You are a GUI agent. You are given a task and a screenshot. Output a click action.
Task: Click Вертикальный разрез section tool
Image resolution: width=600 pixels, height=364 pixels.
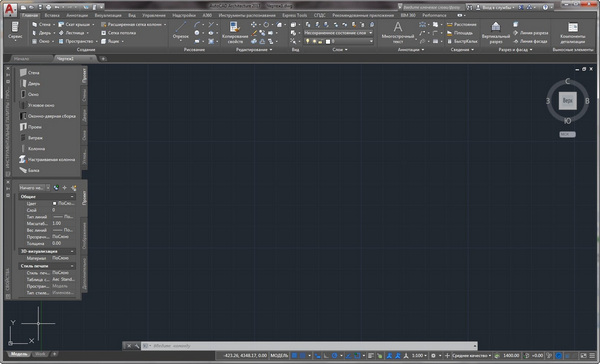pyautogui.click(x=496, y=32)
